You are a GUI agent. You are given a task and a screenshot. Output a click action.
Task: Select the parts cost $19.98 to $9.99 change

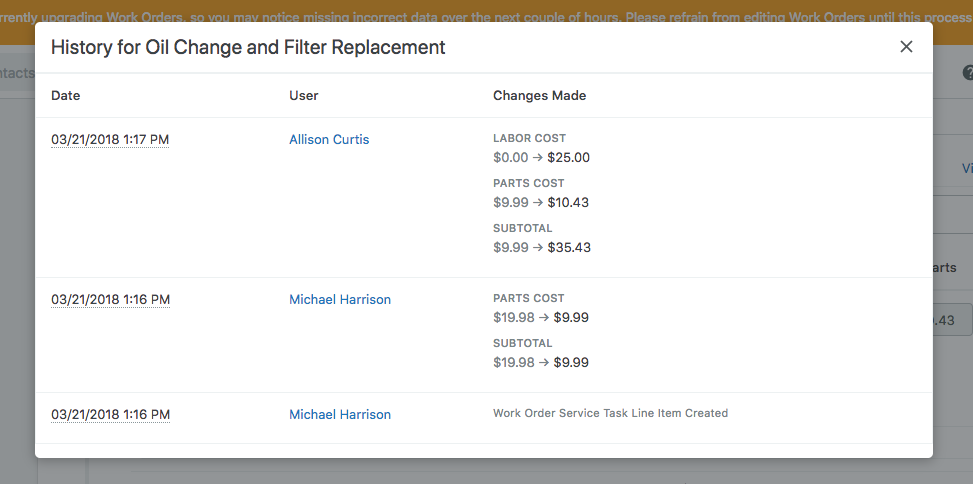tap(541, 318)
